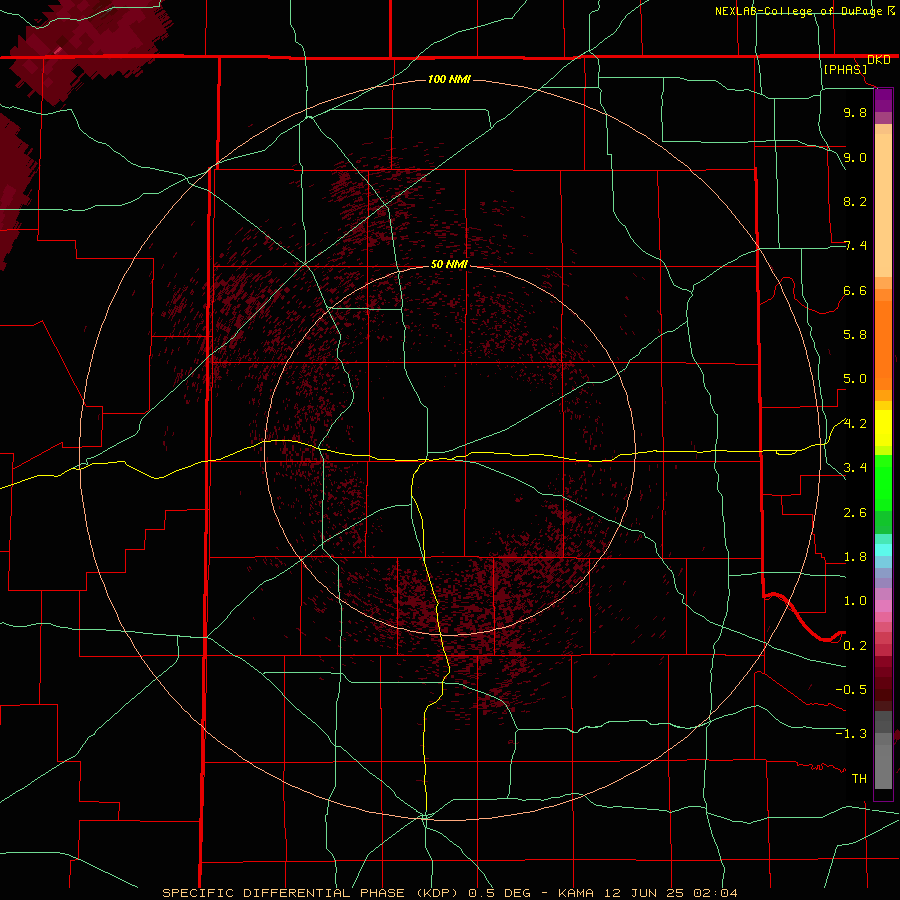Select the 5.0 scale value
The width and height of the screenshot is (900, 900).
tap(855, 379)
